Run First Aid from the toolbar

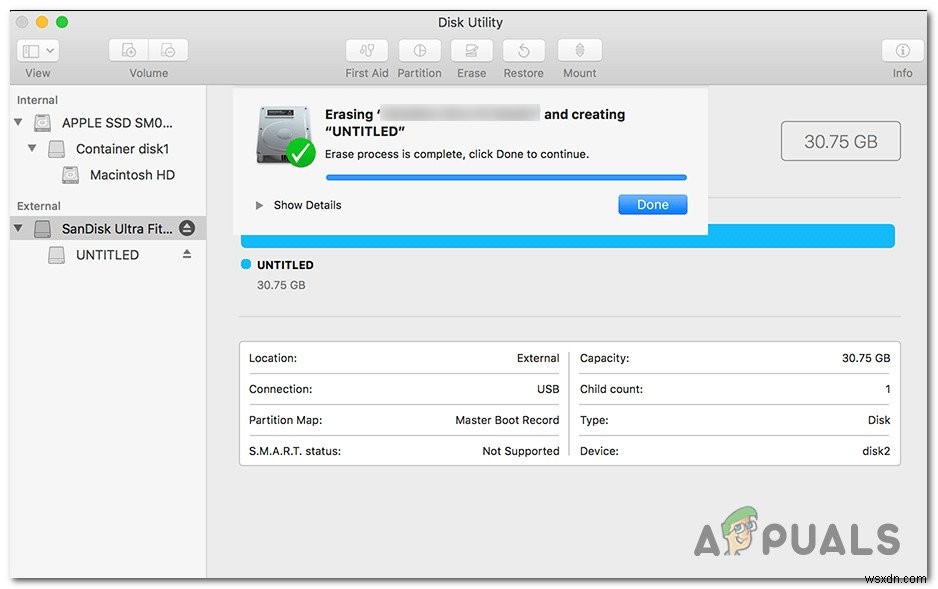tap(366, 51)
